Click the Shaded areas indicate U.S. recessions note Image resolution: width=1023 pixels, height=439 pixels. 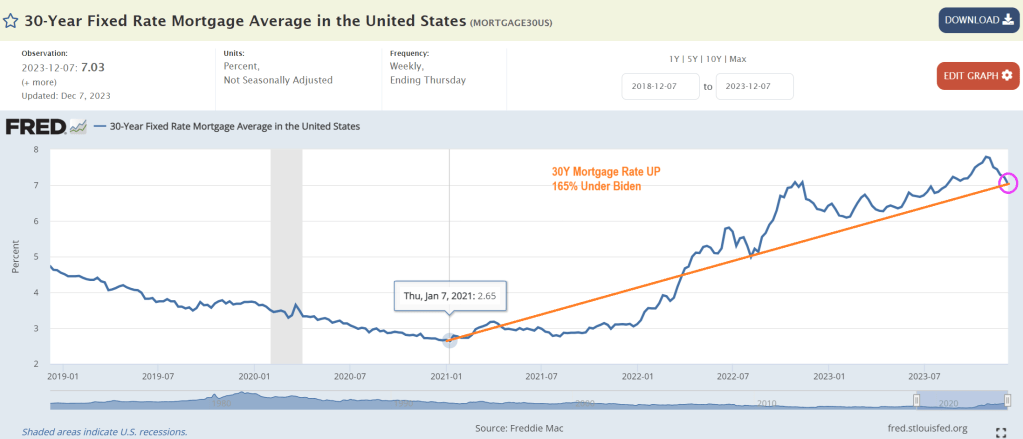(97, 432)
